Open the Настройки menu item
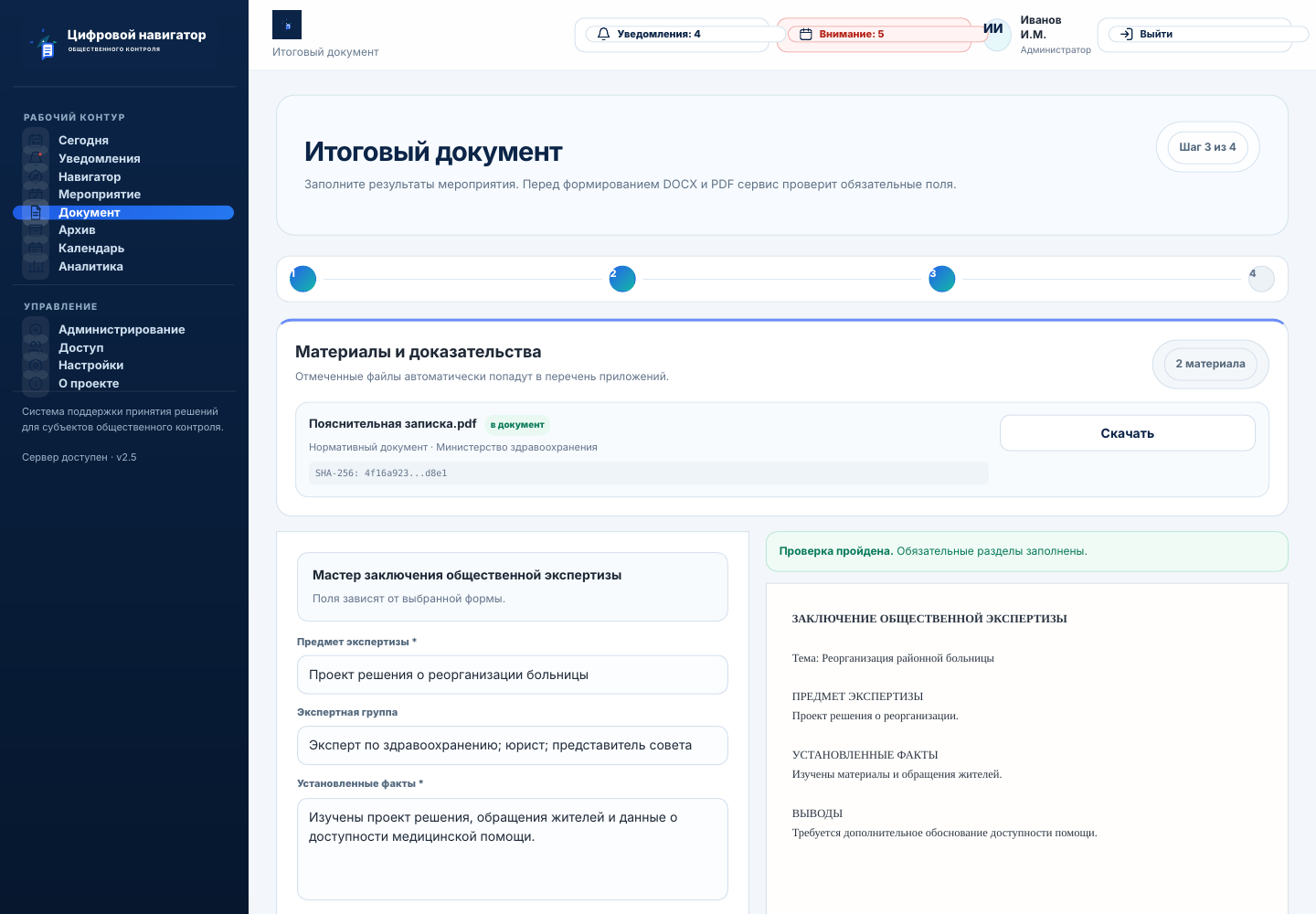This screenshot has width=1316, height=914. (123, 366)
